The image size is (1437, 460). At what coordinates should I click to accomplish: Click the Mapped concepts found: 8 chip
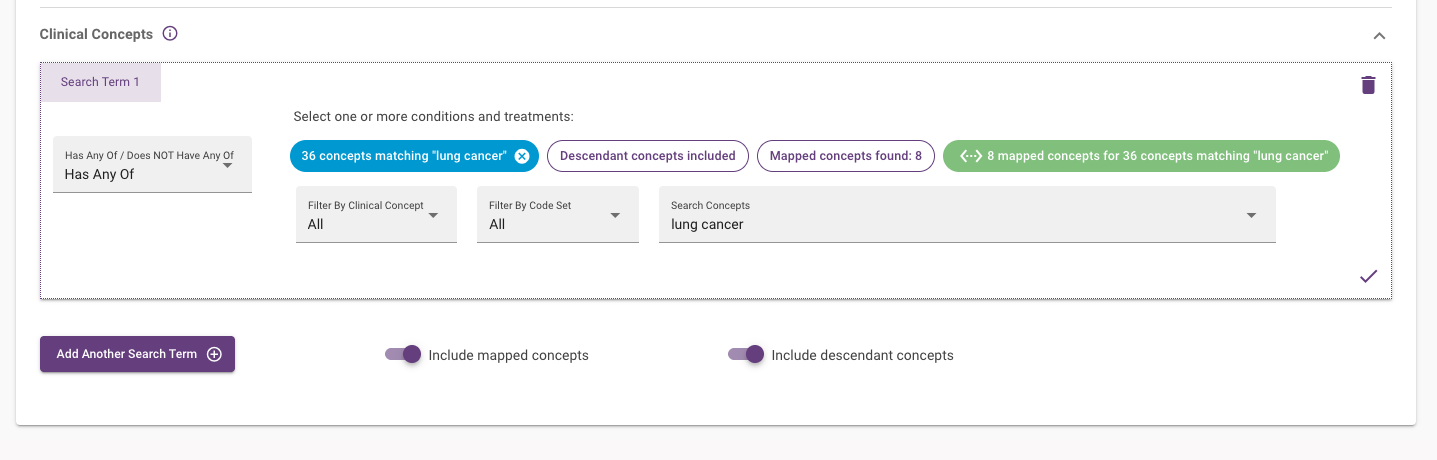coord(845,156)
